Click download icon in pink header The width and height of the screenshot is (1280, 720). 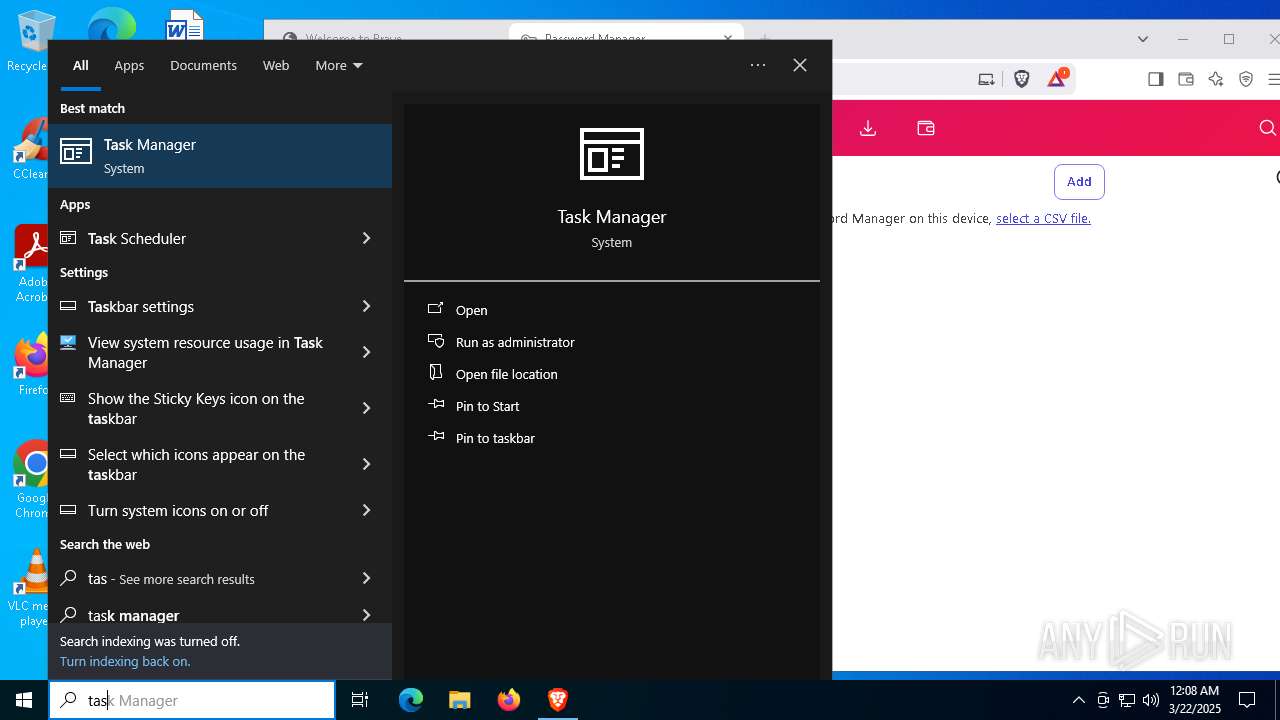point(868,128)
